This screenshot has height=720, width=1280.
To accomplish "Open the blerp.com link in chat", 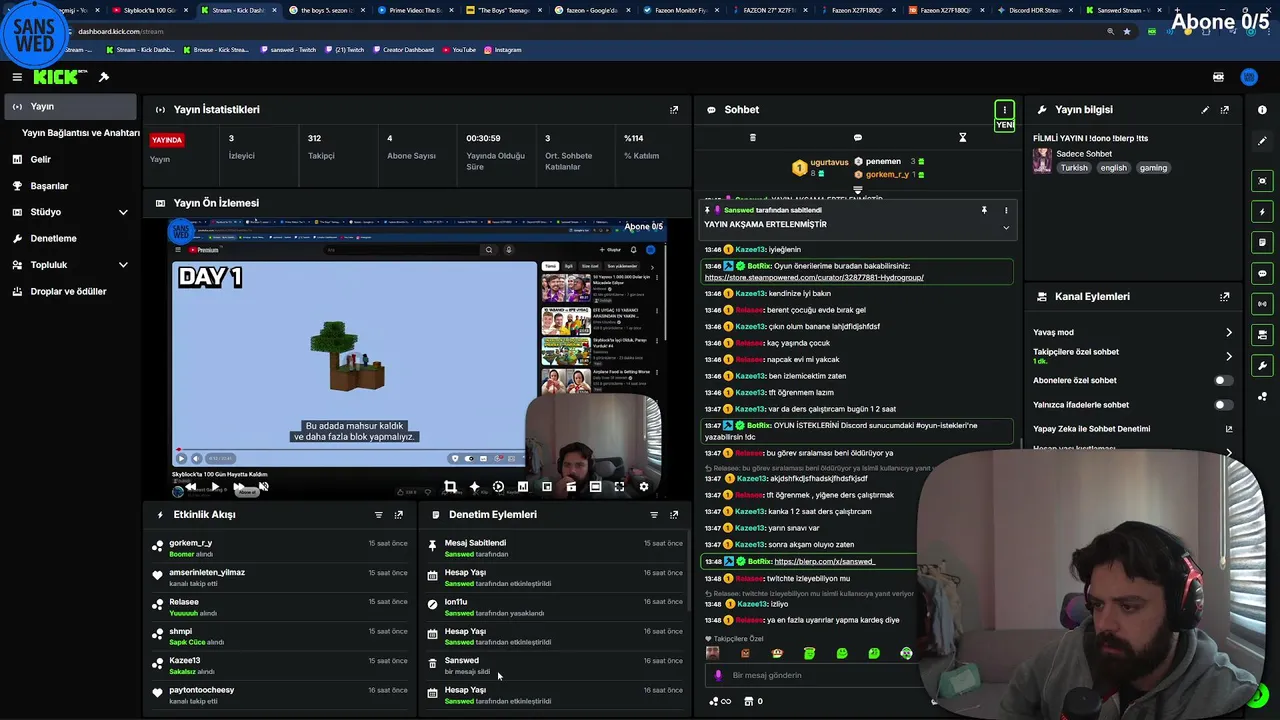I will point(824,562).
